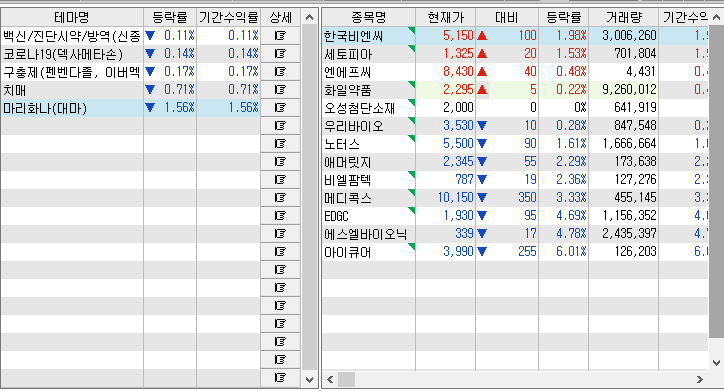This screenshot has width=724, height=391.
Task: Click 치매 period return 0.71%
Action: pyautogui.click(x=243, y=90)
